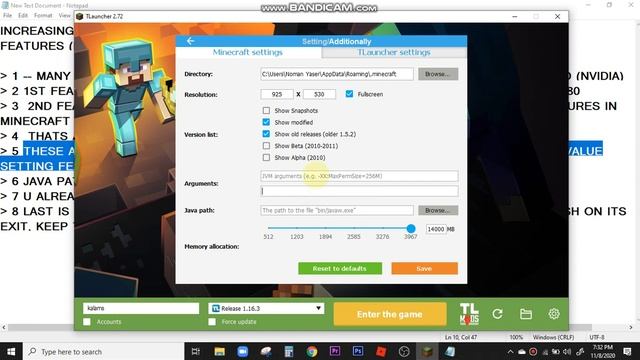Tick the Accounts checkbox

87,322
